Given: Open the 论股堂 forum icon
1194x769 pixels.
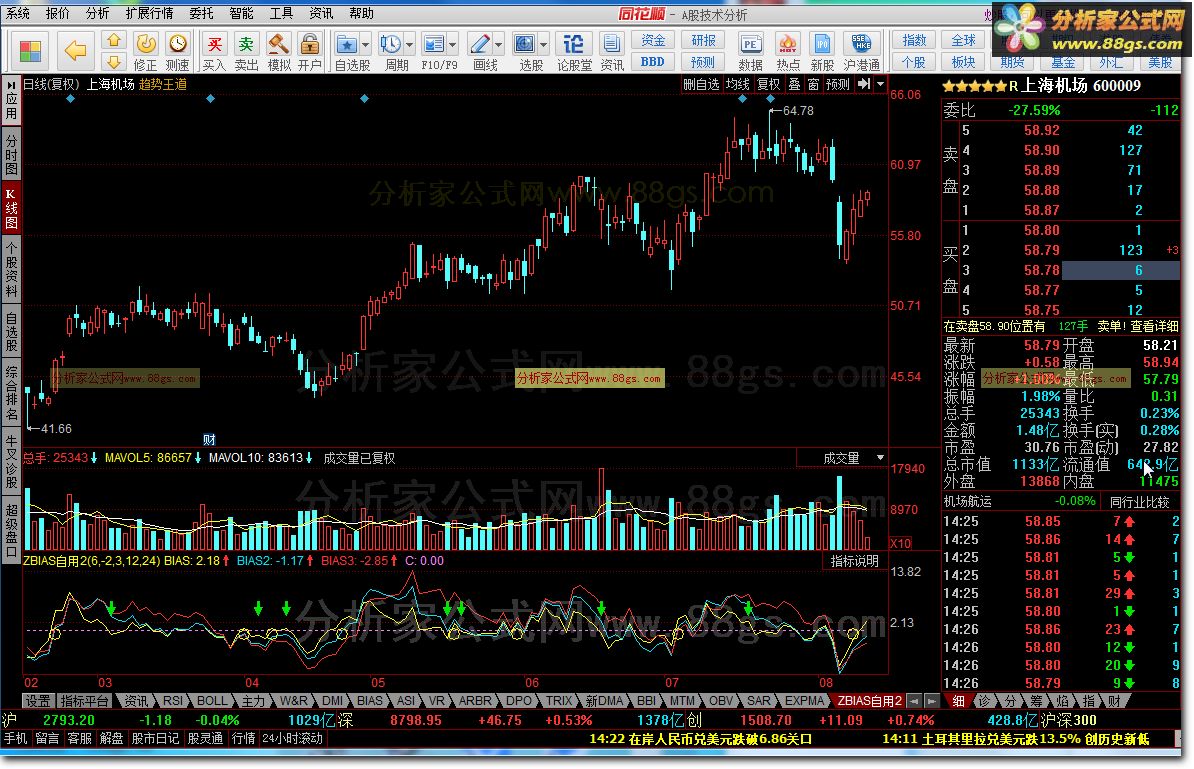Looking at the screenshot, I should coord(574,51).
